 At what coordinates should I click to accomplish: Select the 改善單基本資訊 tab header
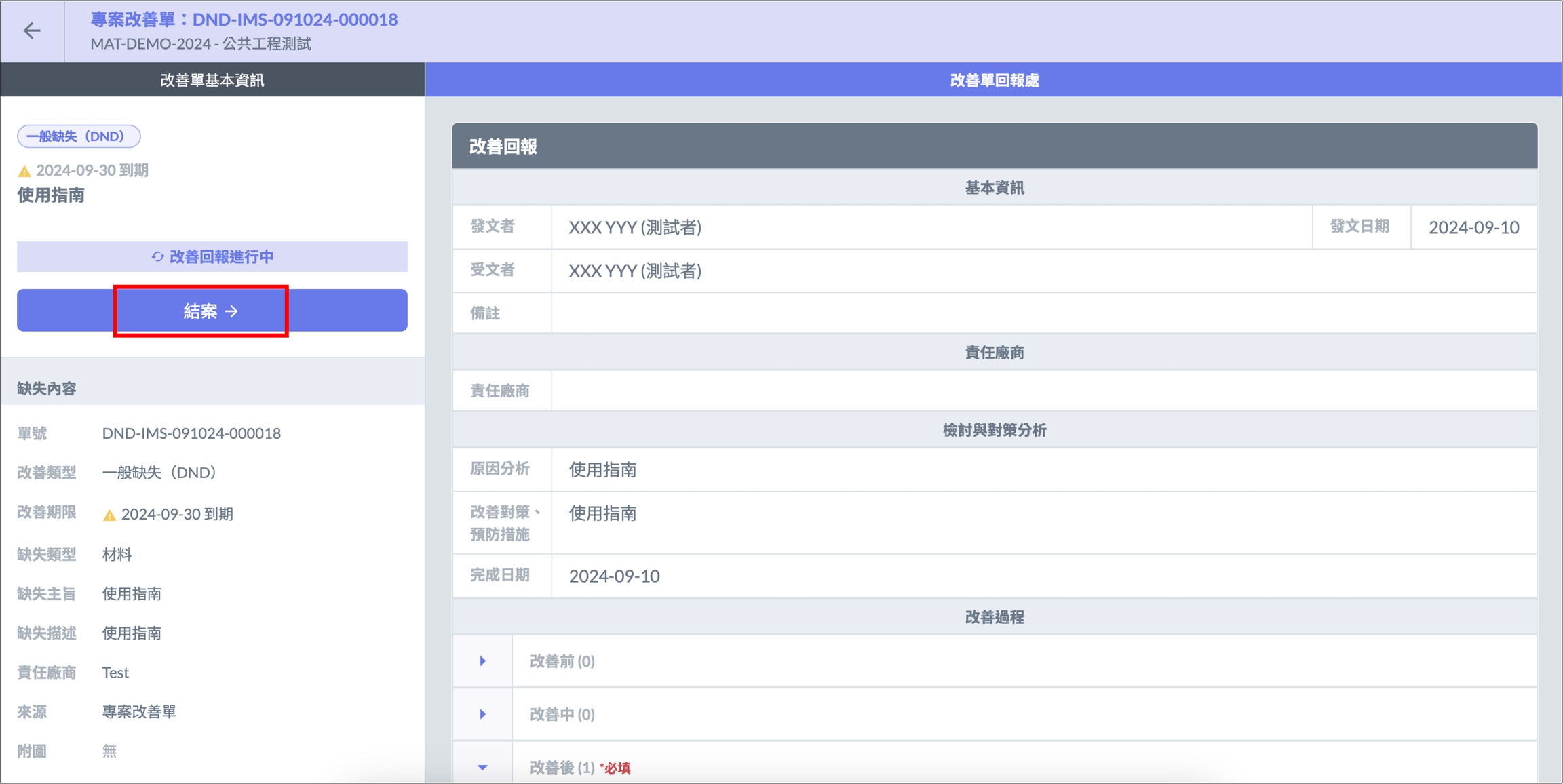pos(212,80)
